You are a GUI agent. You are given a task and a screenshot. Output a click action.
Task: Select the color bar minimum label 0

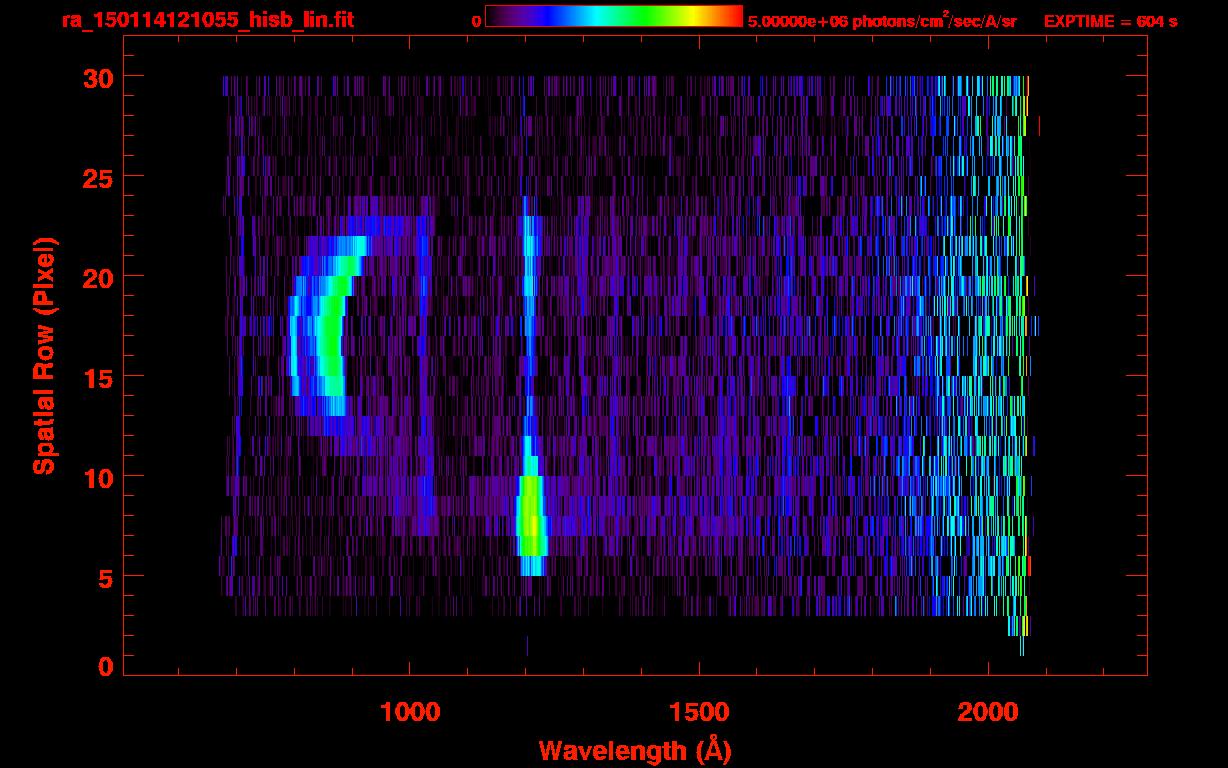tap(476, 21)
